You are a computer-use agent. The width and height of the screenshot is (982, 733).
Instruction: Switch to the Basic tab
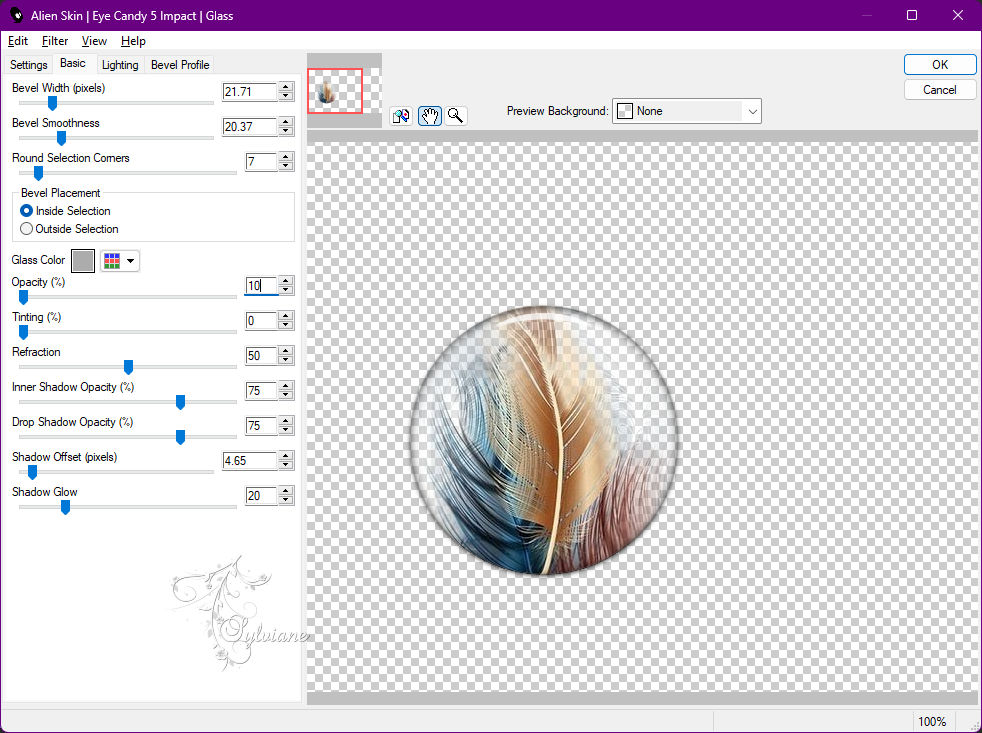pyautogui.click(x=73, y=63)
